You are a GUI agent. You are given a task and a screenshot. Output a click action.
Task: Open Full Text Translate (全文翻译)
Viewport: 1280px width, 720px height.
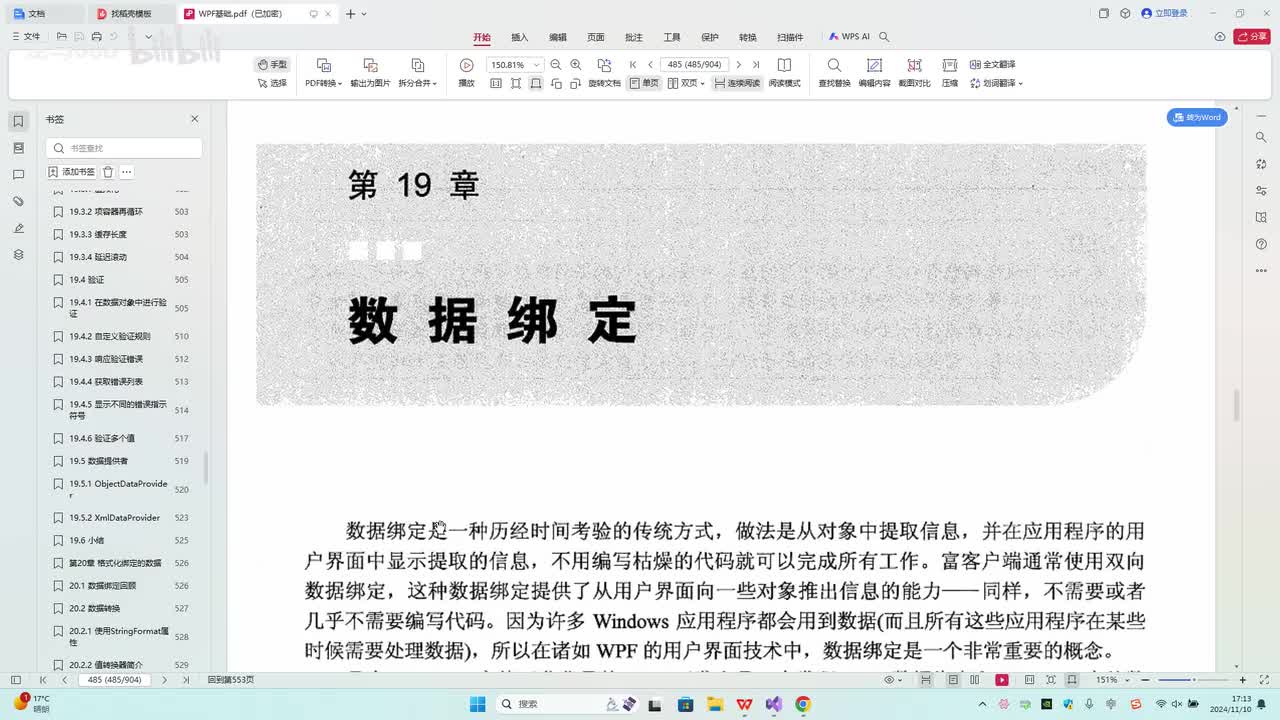[992, 64]
